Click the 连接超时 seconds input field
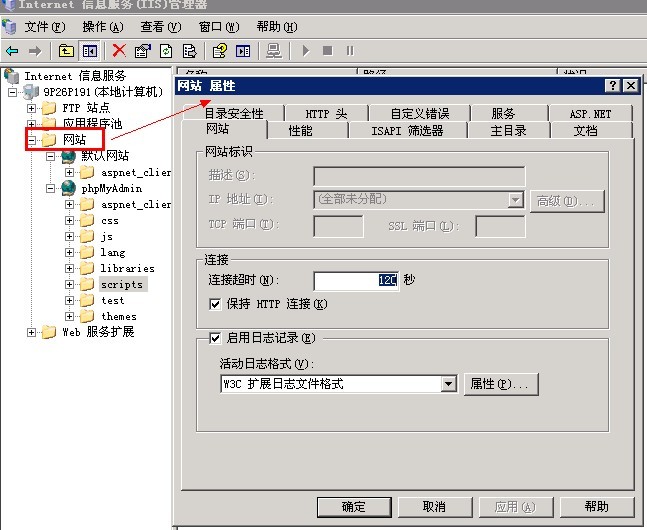 [x=355, y=281]
